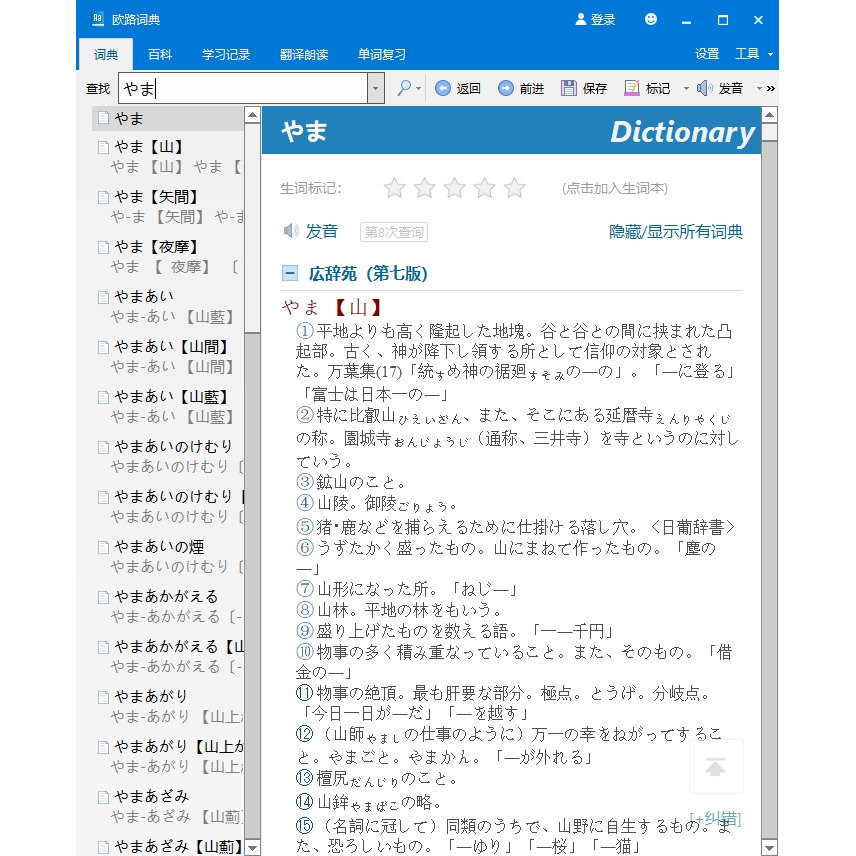Show more toolbar items with » chevron
This screenshot has height=856, width=856.
[771, 88]
